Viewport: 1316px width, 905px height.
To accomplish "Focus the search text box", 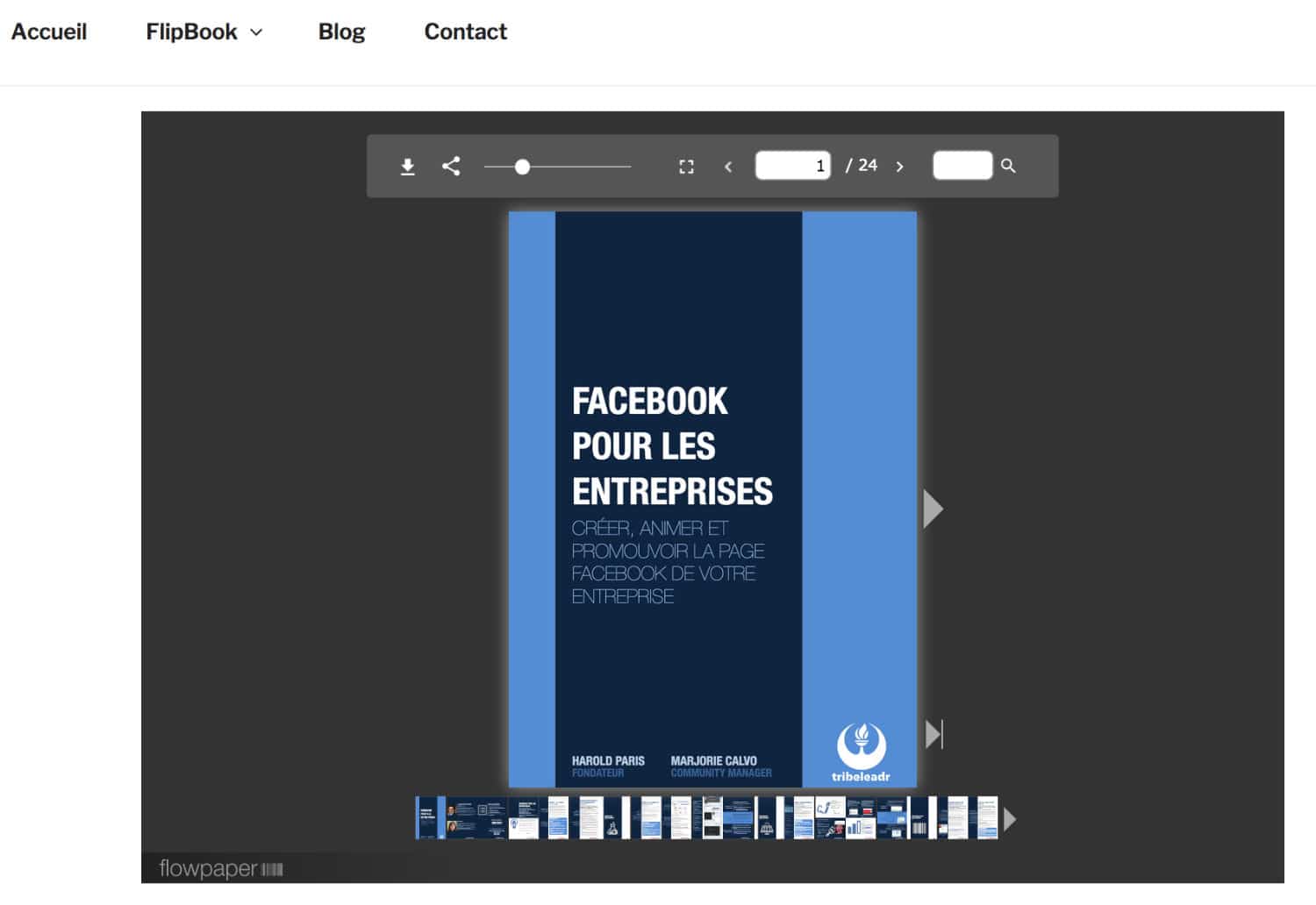I will coord(962,166).
